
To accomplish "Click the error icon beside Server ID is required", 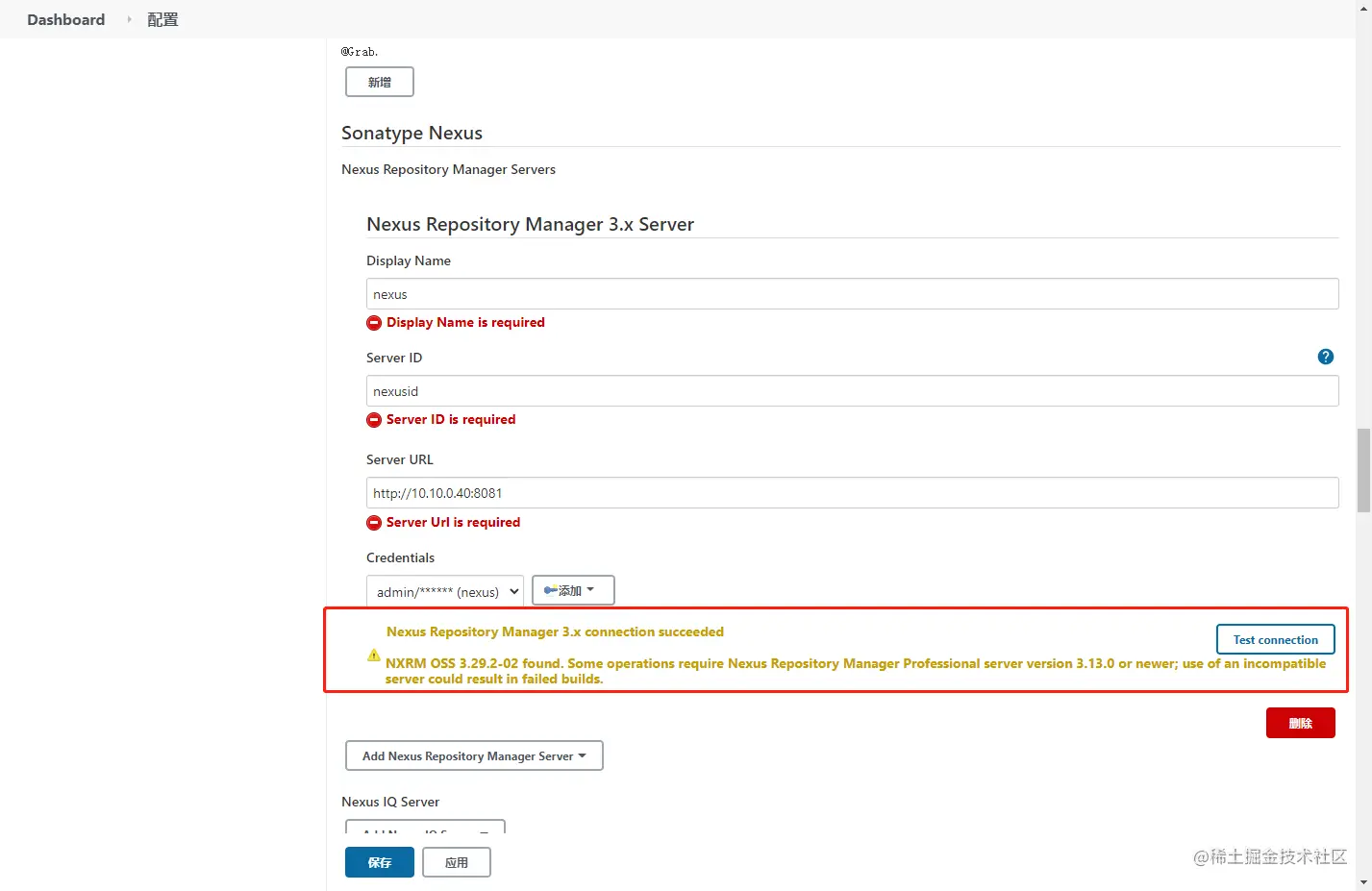I will [374, 420].
